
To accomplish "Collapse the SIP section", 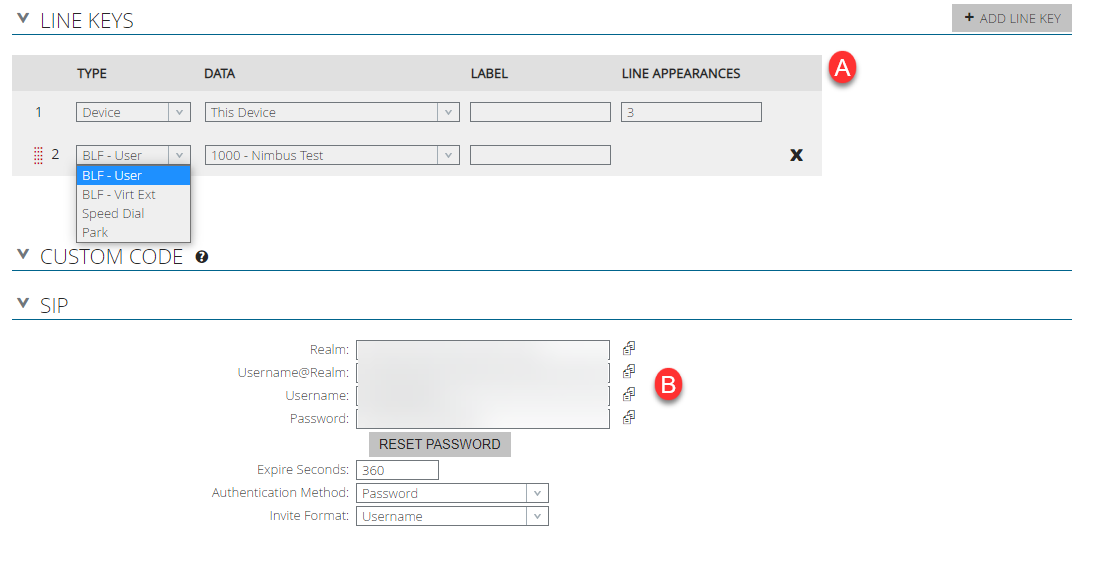I will pos(24,304).
